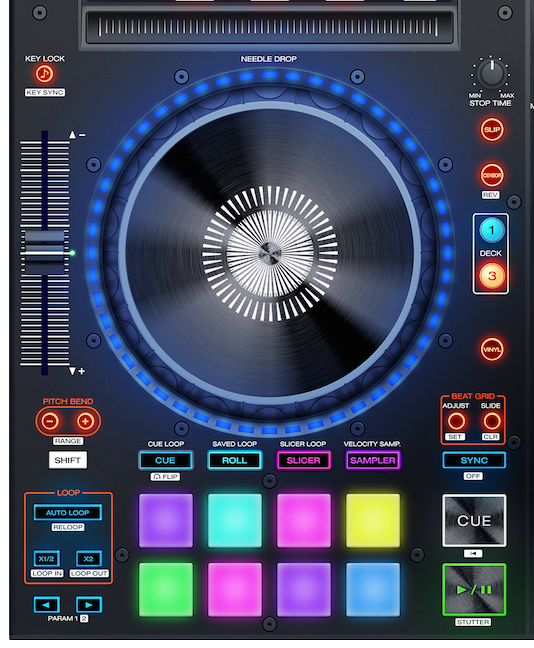Toggle the Key Lock note button

[x=44, y=74]
